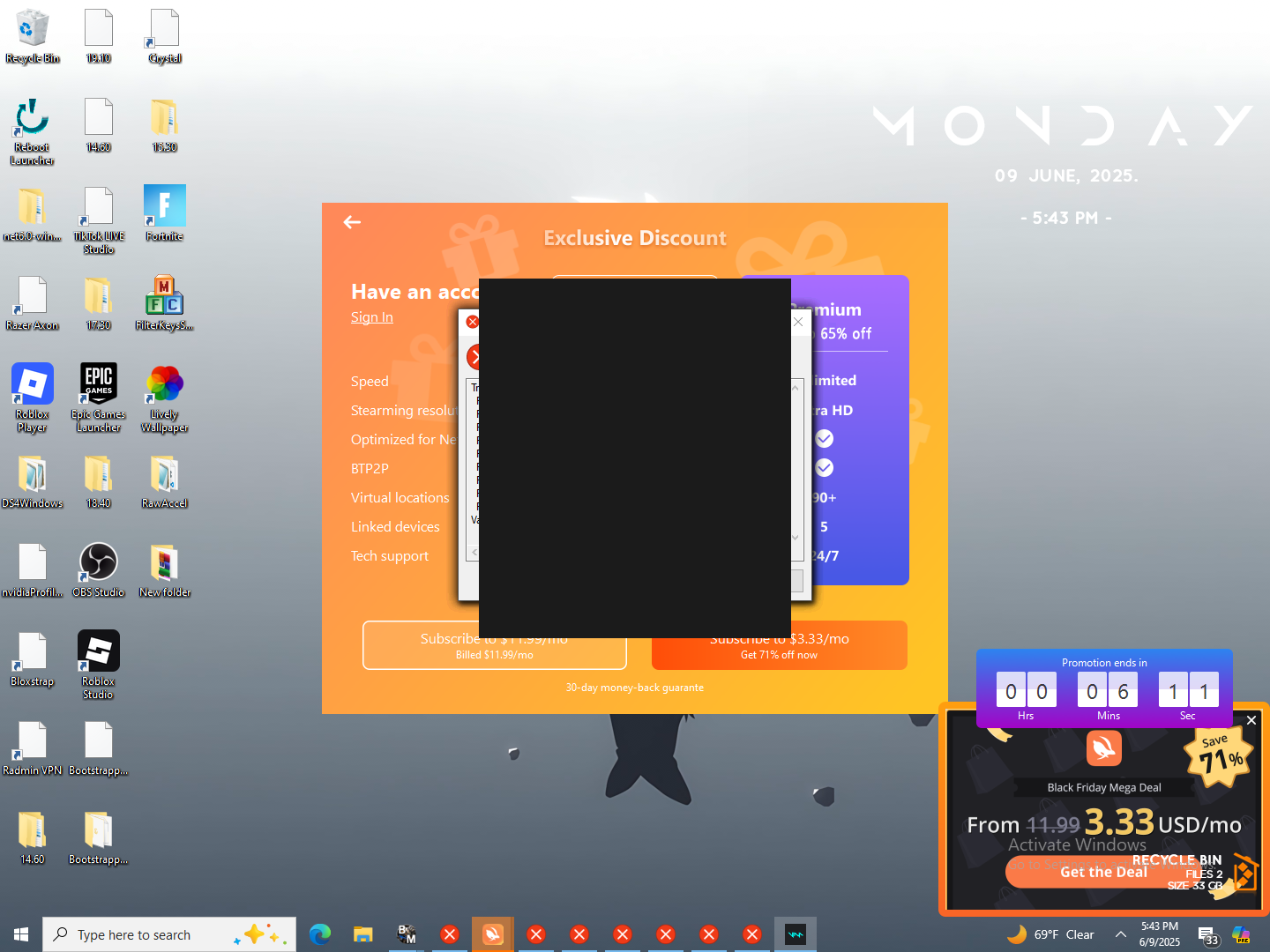Viewport: 1270px width, 952px height.
Task: Launch the Fortnite desktop shortcut
Action: point(165,215)
